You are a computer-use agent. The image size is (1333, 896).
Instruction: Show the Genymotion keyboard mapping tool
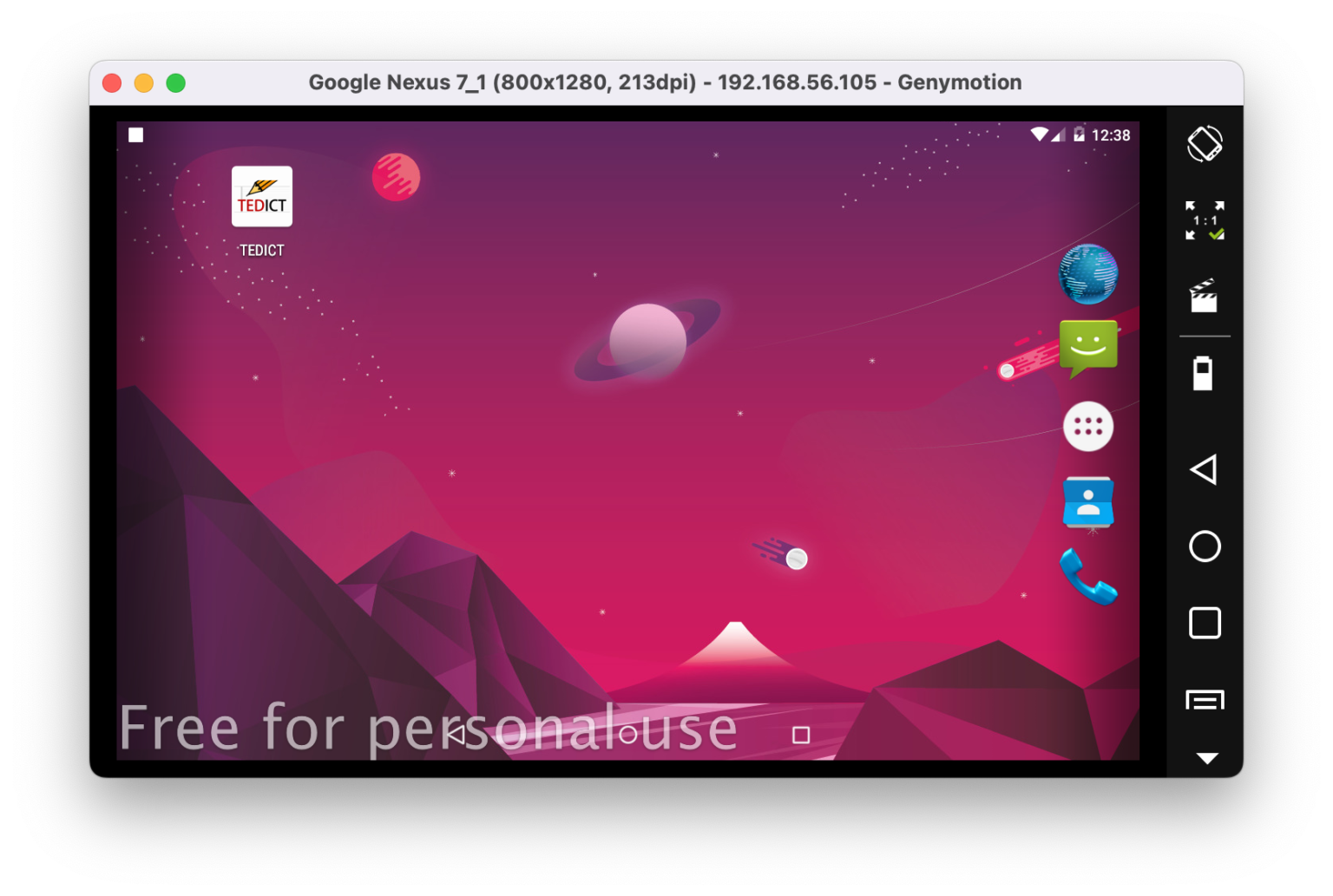click(1205, 698)
